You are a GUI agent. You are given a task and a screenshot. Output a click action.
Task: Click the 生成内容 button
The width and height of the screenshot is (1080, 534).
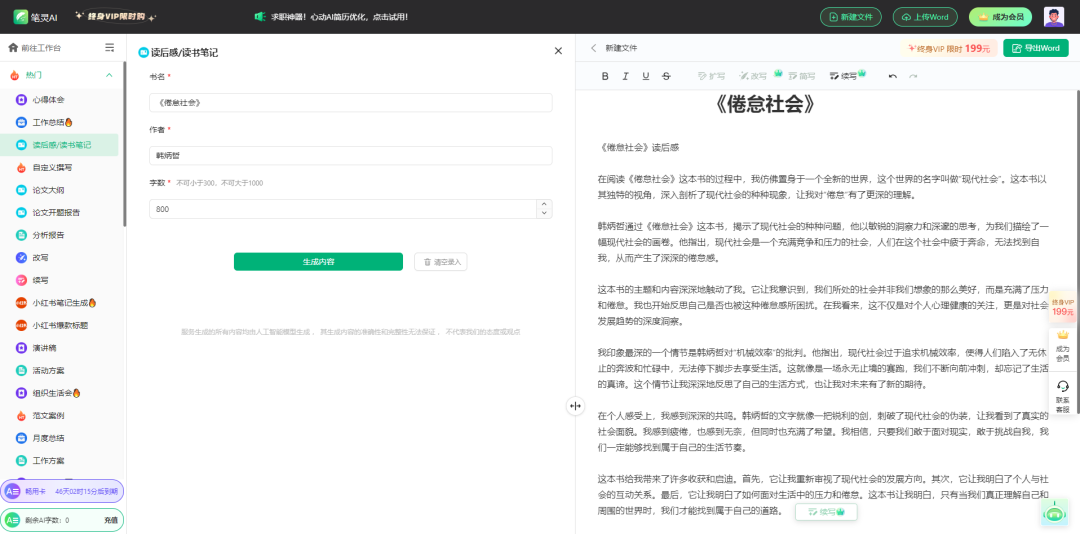point(318,262)
